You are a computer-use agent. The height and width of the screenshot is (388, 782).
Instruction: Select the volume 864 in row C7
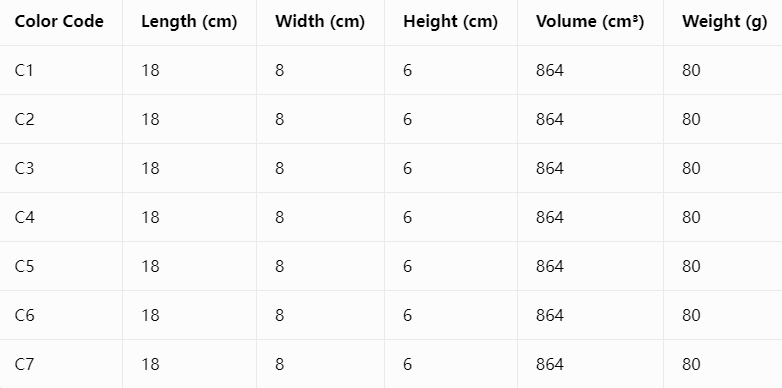click(550, 364)
